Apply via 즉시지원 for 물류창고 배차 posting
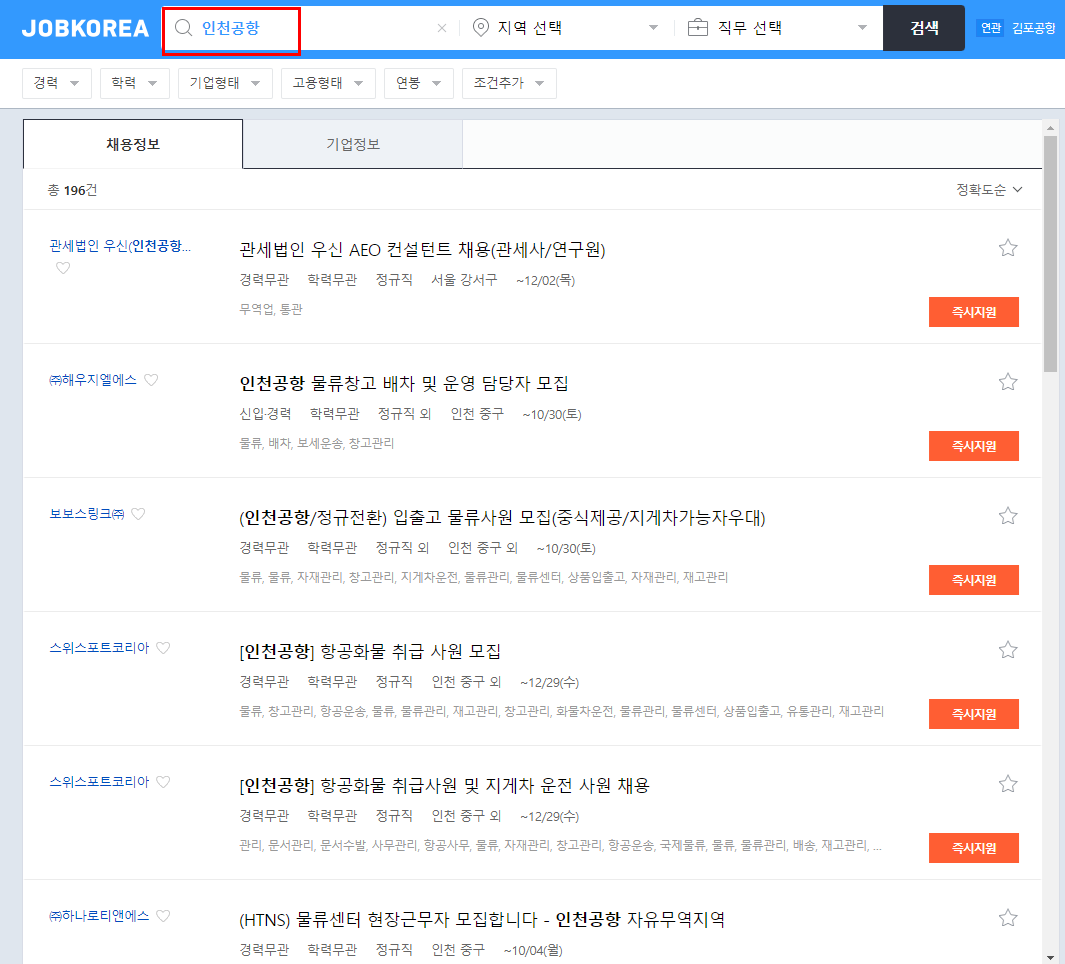The image size is (1065, 964). [x=974, y=446]
